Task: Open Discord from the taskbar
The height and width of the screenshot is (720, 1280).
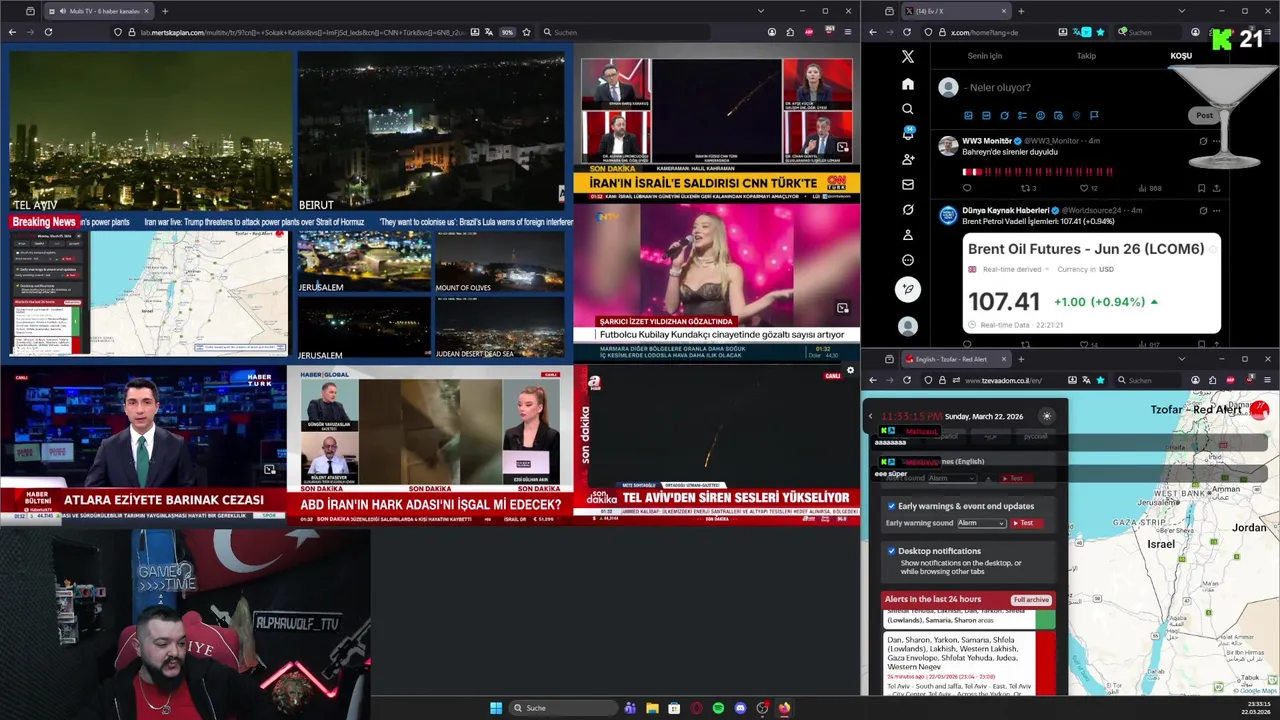Action: (x=740, y=708)
